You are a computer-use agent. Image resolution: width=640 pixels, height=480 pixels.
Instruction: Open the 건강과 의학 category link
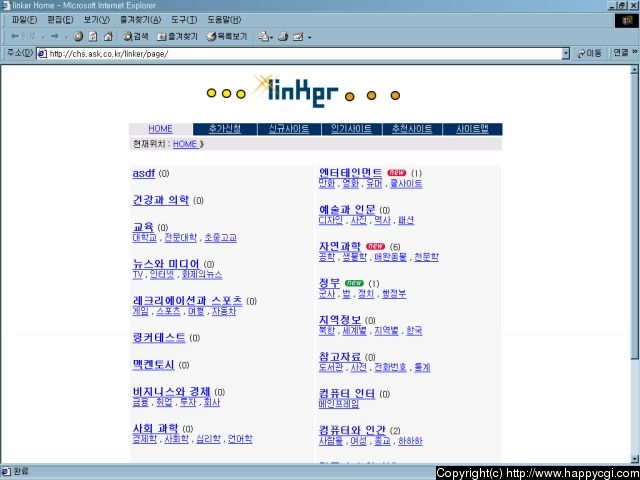161,200
